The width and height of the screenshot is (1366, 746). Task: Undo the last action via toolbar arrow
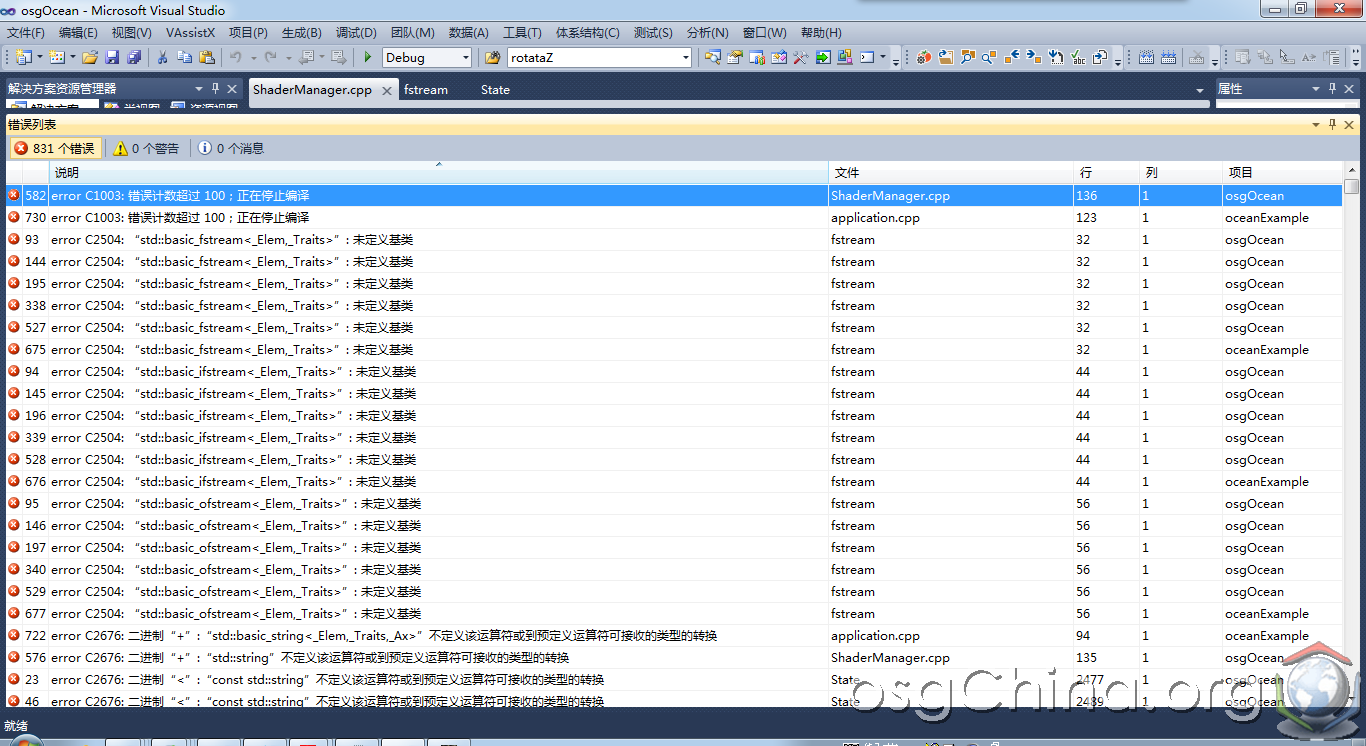(235, 57)
